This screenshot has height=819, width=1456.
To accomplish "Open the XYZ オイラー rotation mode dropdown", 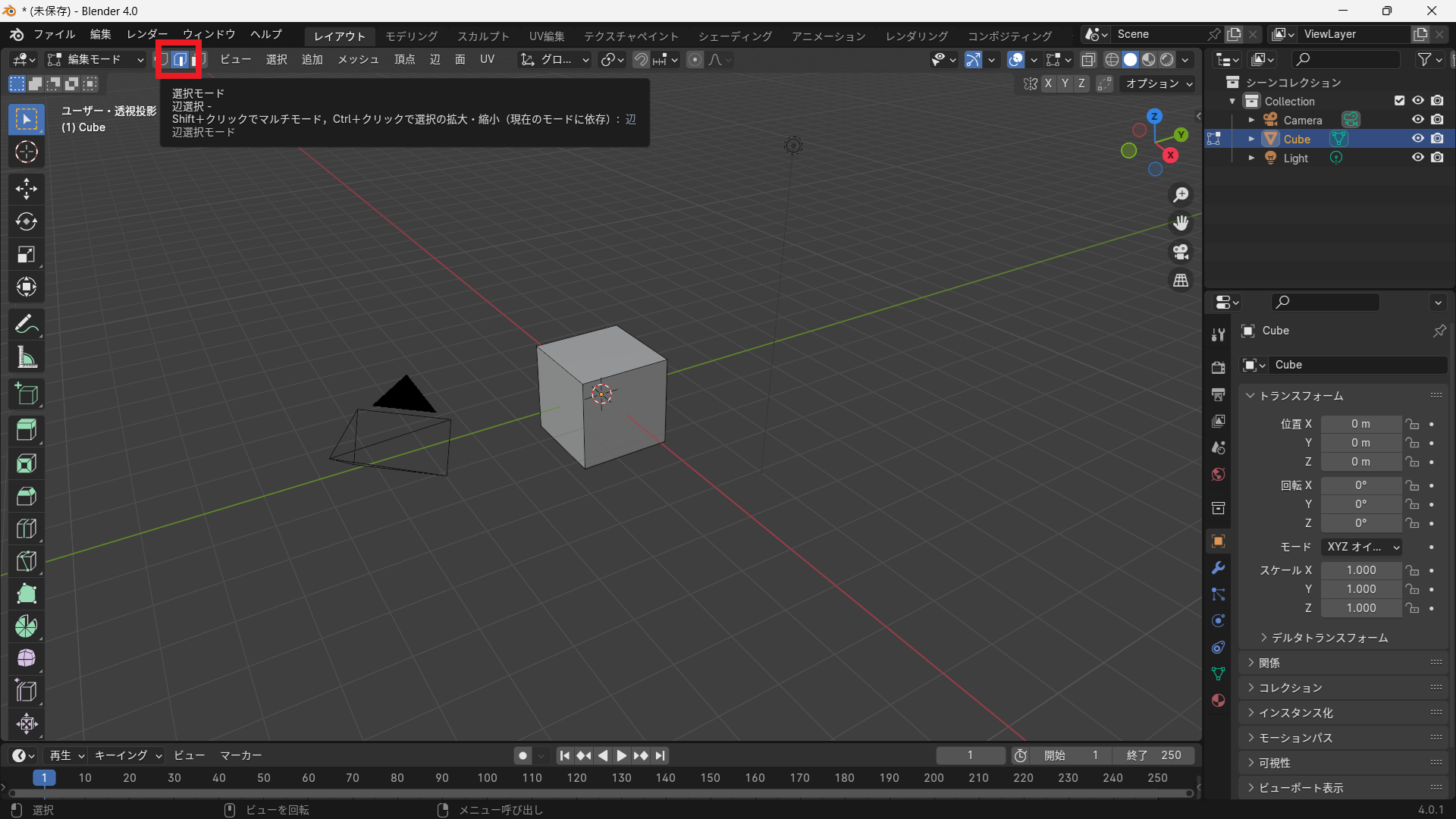I will point(1362,547).
